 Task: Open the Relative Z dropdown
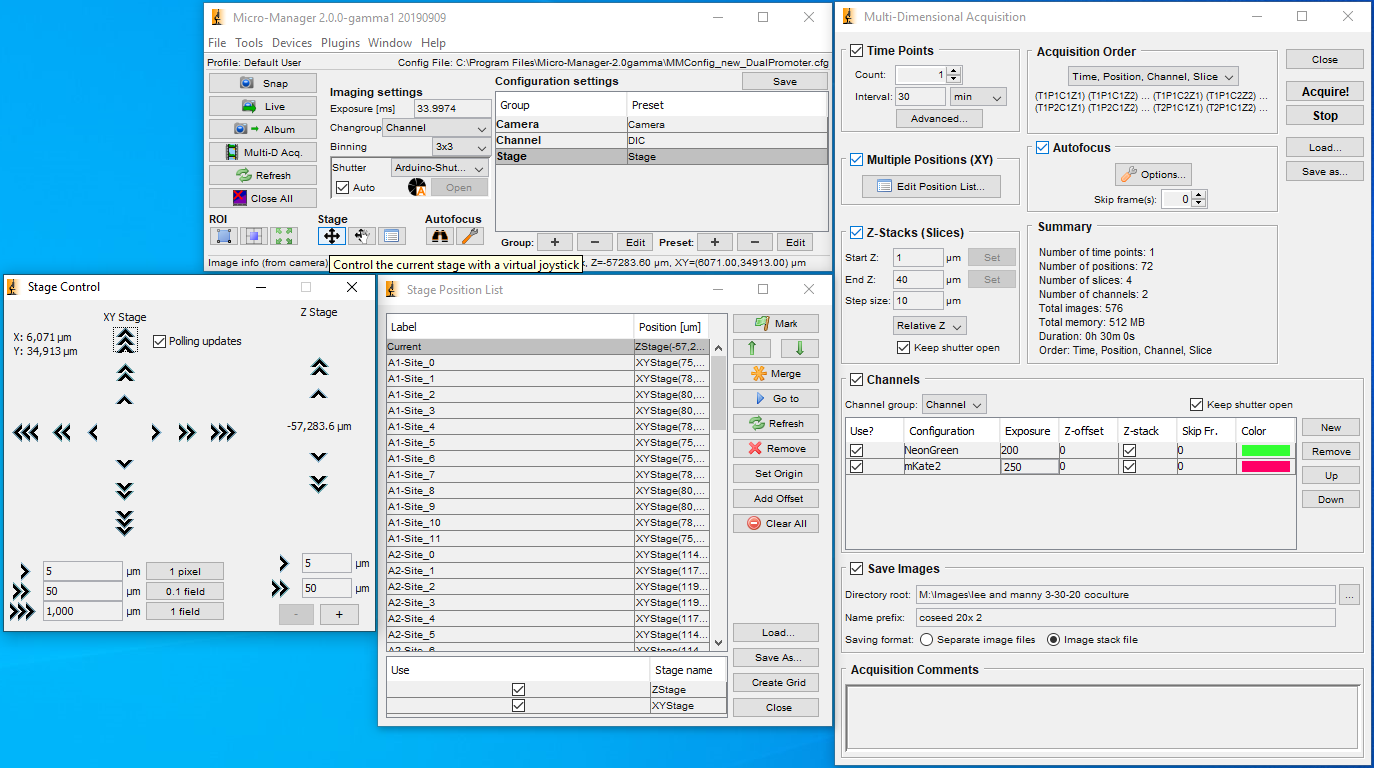click(930, 326)
